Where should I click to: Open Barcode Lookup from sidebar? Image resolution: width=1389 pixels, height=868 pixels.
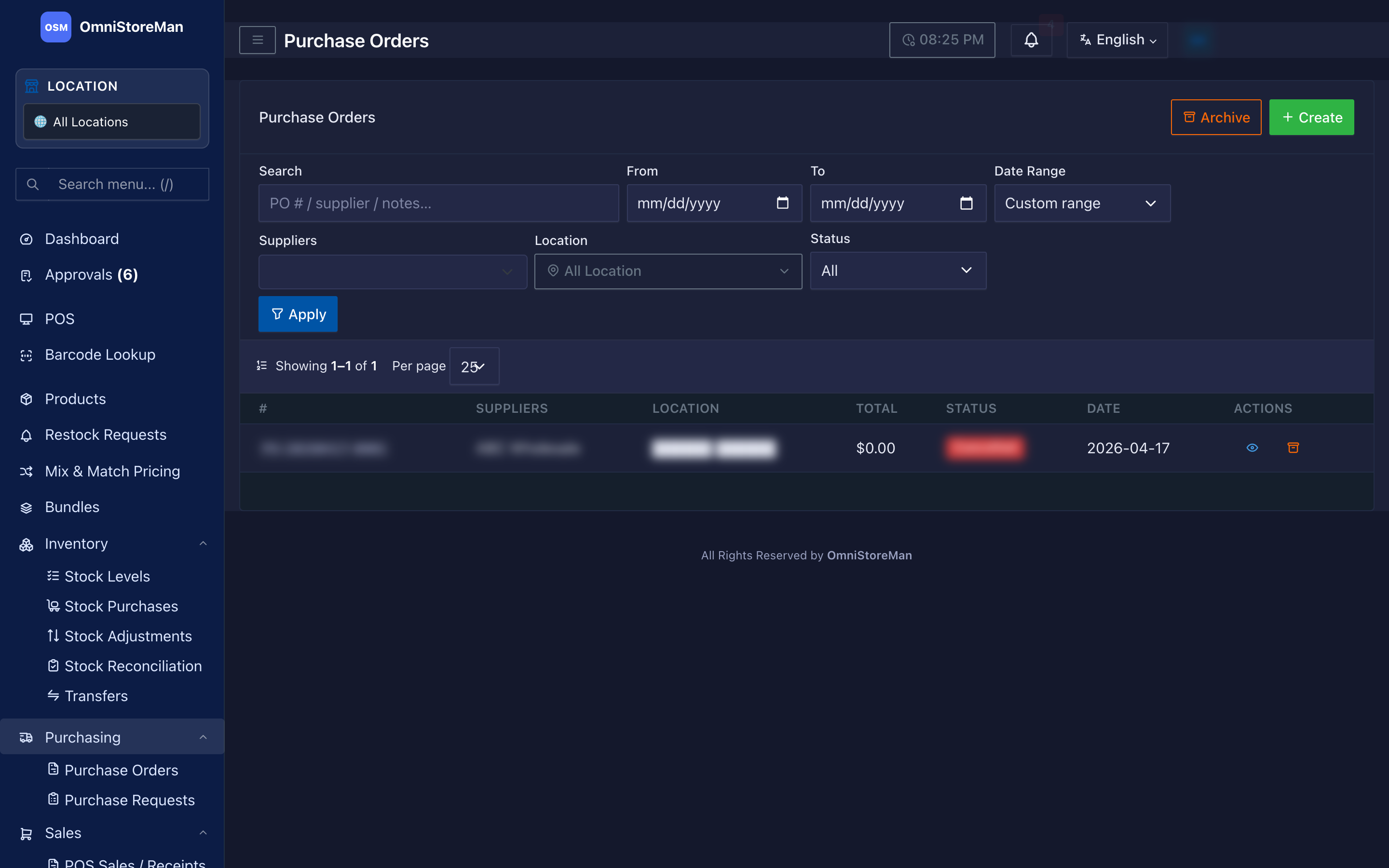point(100,355)
